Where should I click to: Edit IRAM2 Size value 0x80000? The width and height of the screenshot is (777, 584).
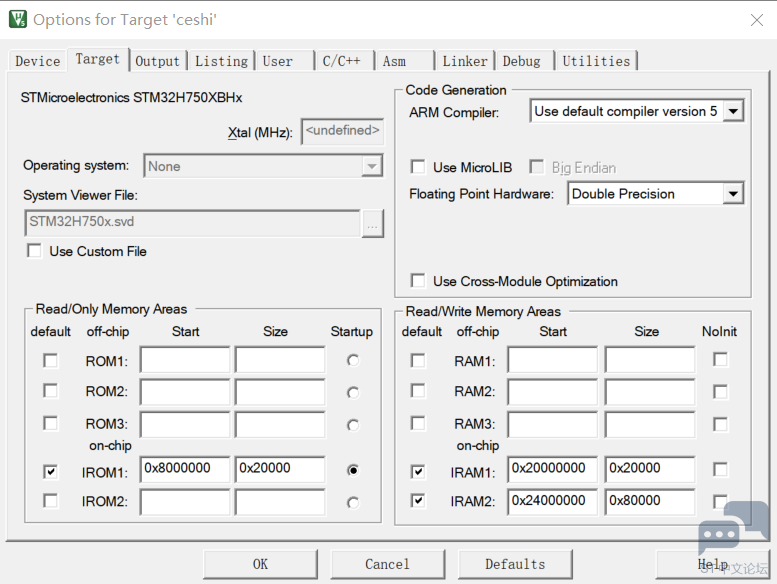coord(650,502)
